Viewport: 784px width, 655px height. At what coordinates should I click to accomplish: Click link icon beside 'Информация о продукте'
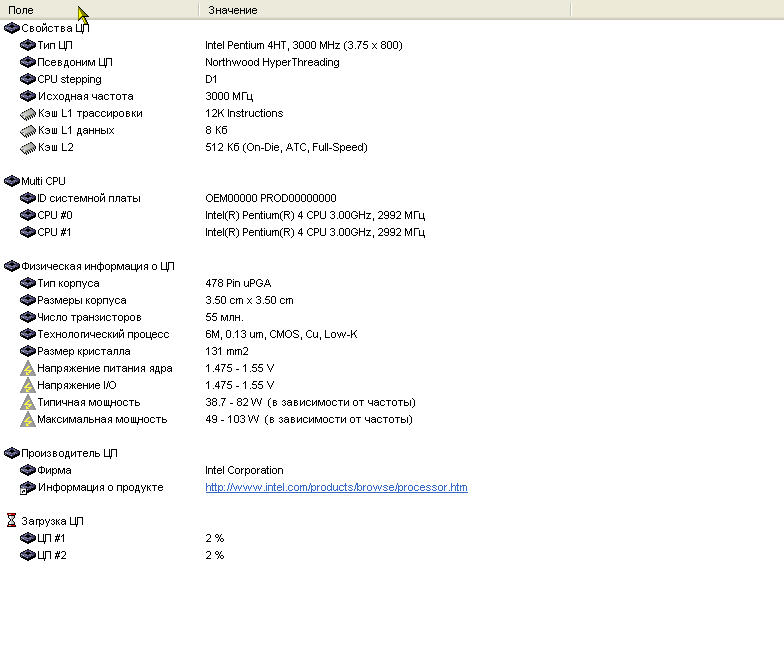(x=28, y=488)
